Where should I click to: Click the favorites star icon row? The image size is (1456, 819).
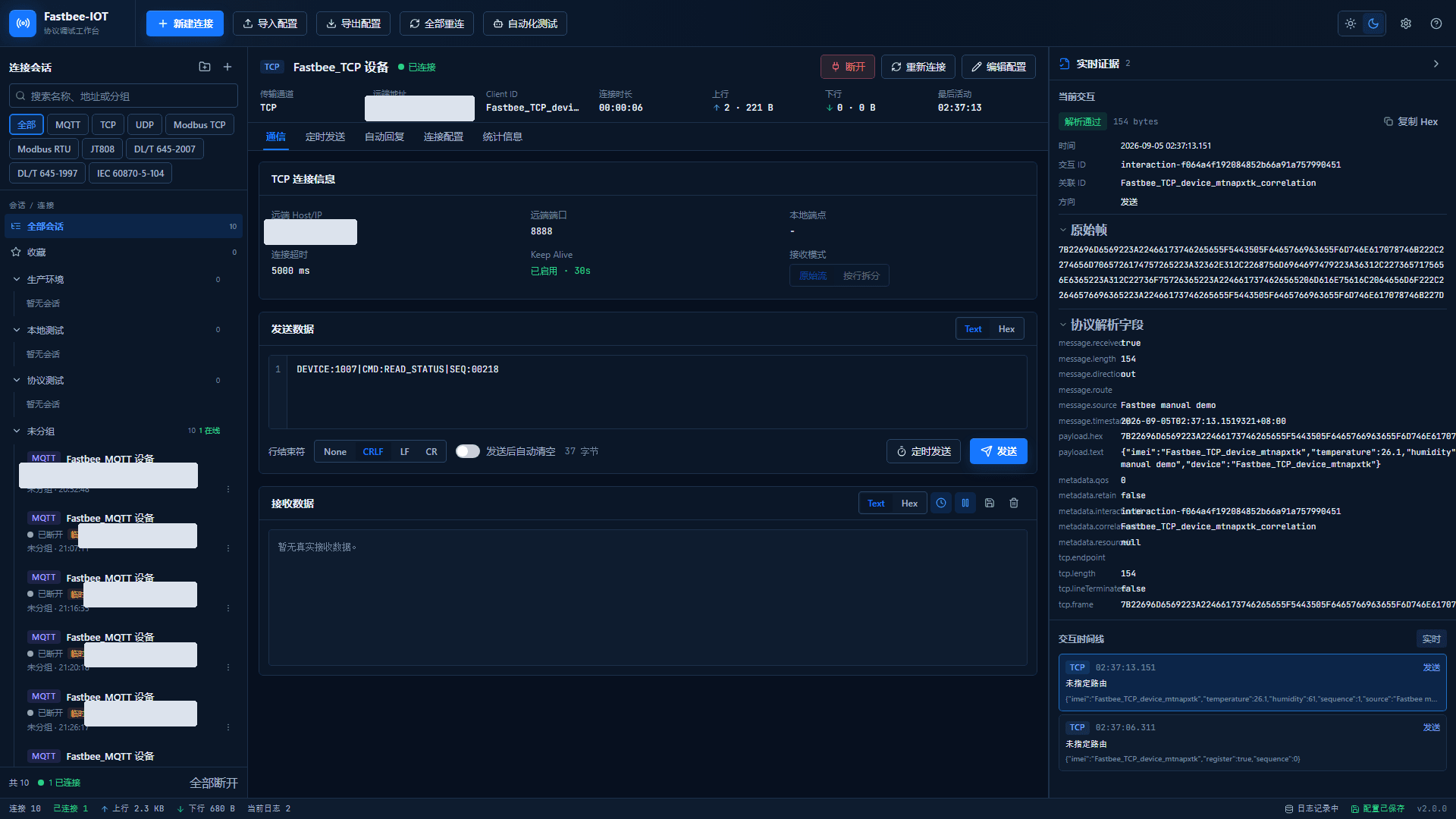pyautogui.click(x=124, y=252)
